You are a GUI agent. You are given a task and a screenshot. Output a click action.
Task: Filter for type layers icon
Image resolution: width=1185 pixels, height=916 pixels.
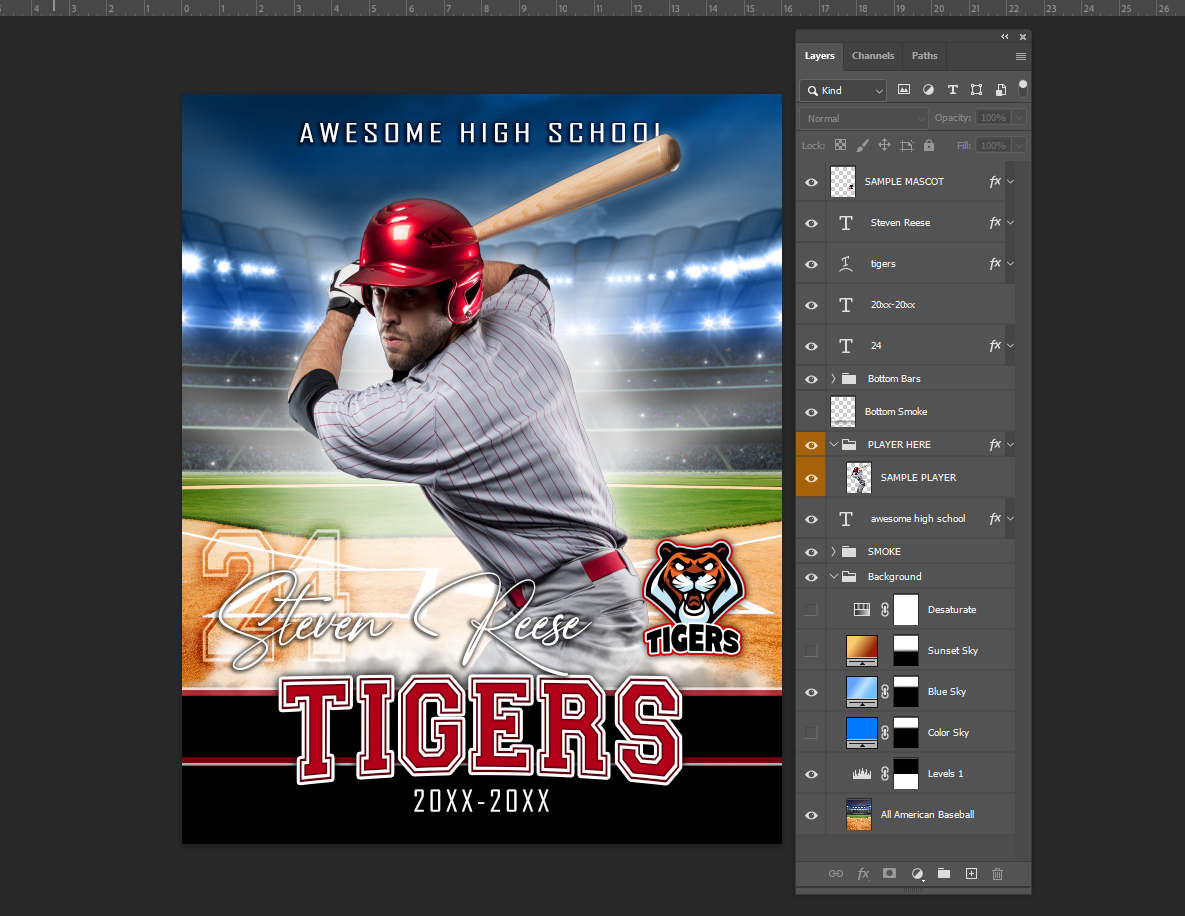tap(952, 90)
